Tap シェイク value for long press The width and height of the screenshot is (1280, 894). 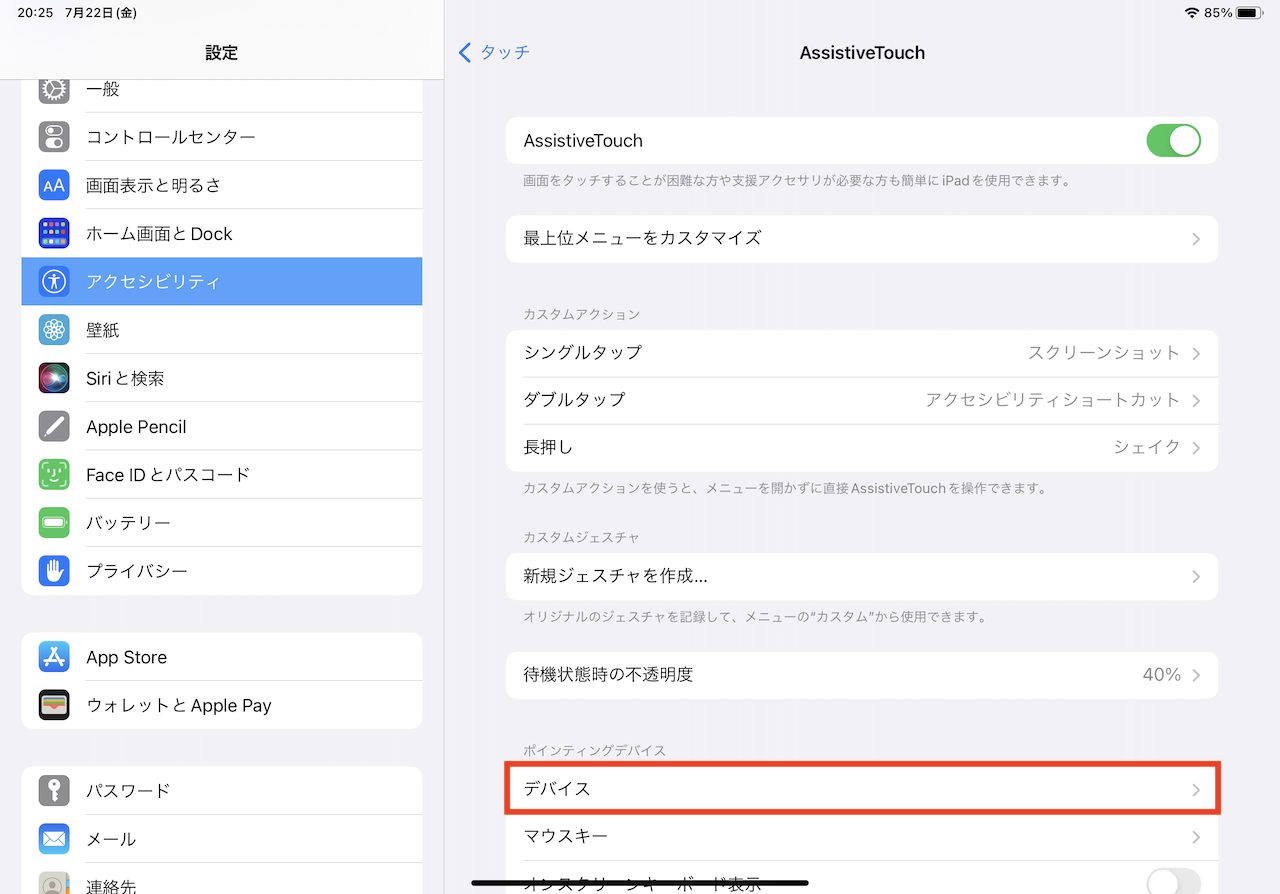(x=1147, y=447)
